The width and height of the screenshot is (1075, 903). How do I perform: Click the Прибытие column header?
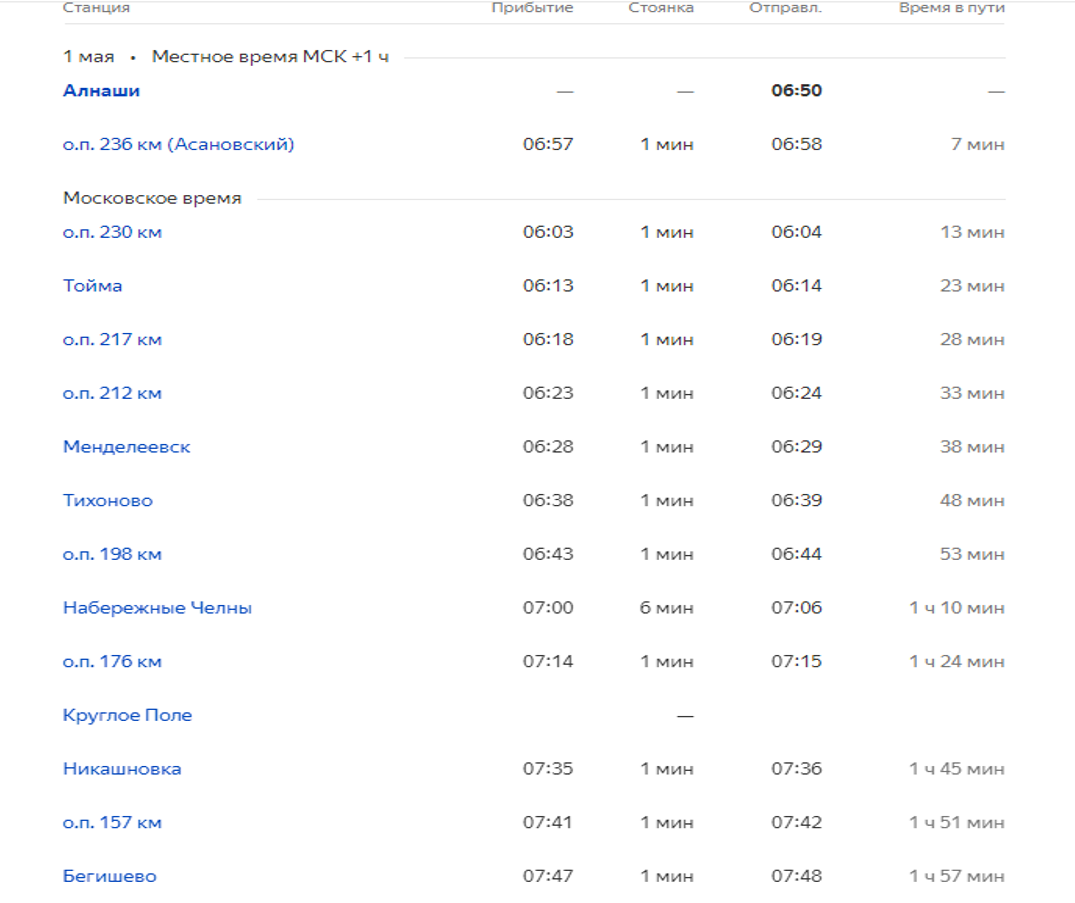(x=532, y=8)
